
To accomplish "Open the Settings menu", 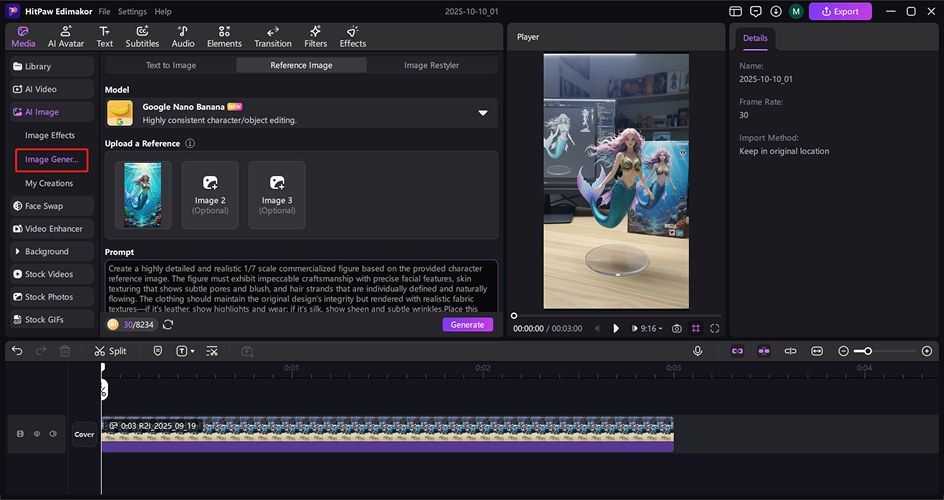I will tap(132, 12).
